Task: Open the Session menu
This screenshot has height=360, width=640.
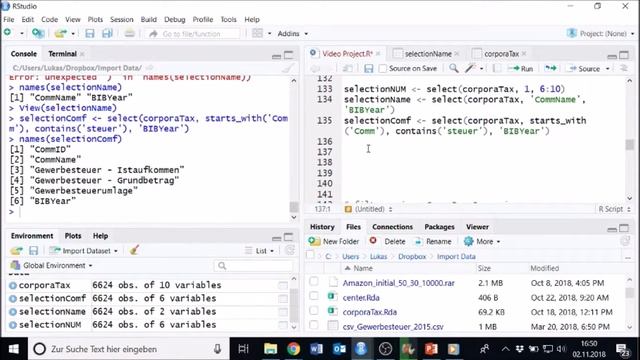Action: [x=122, y=20]
